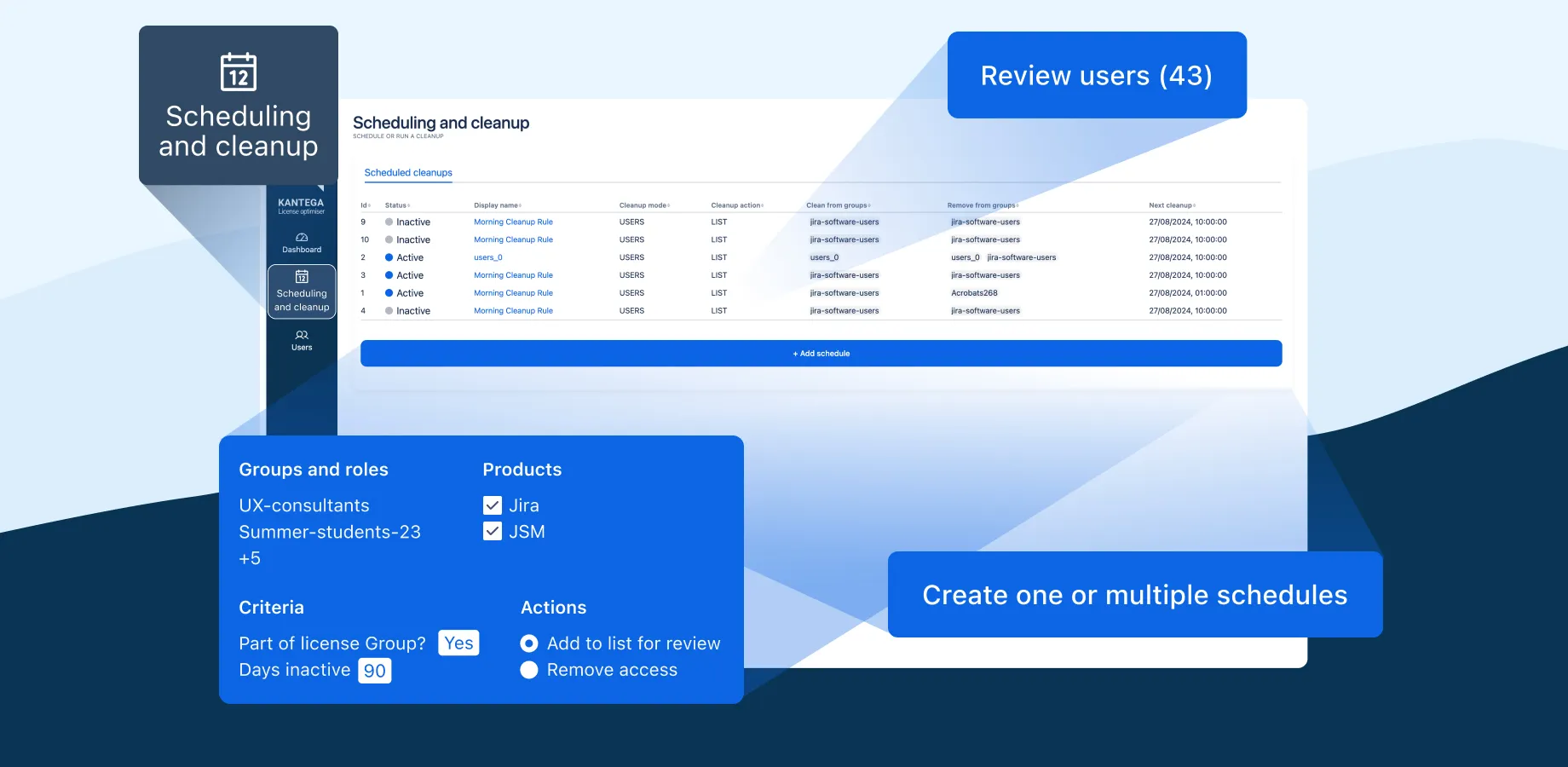Expand the +5 hidden groups list
The height and width of the screenshot is (767, 1568).
(250, 558)
